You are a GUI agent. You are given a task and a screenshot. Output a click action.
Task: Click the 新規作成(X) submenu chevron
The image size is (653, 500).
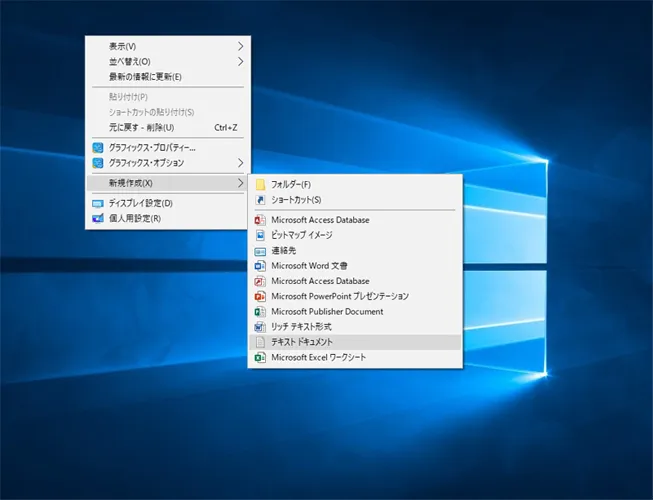pyautogui.click(x=241, y=183)
